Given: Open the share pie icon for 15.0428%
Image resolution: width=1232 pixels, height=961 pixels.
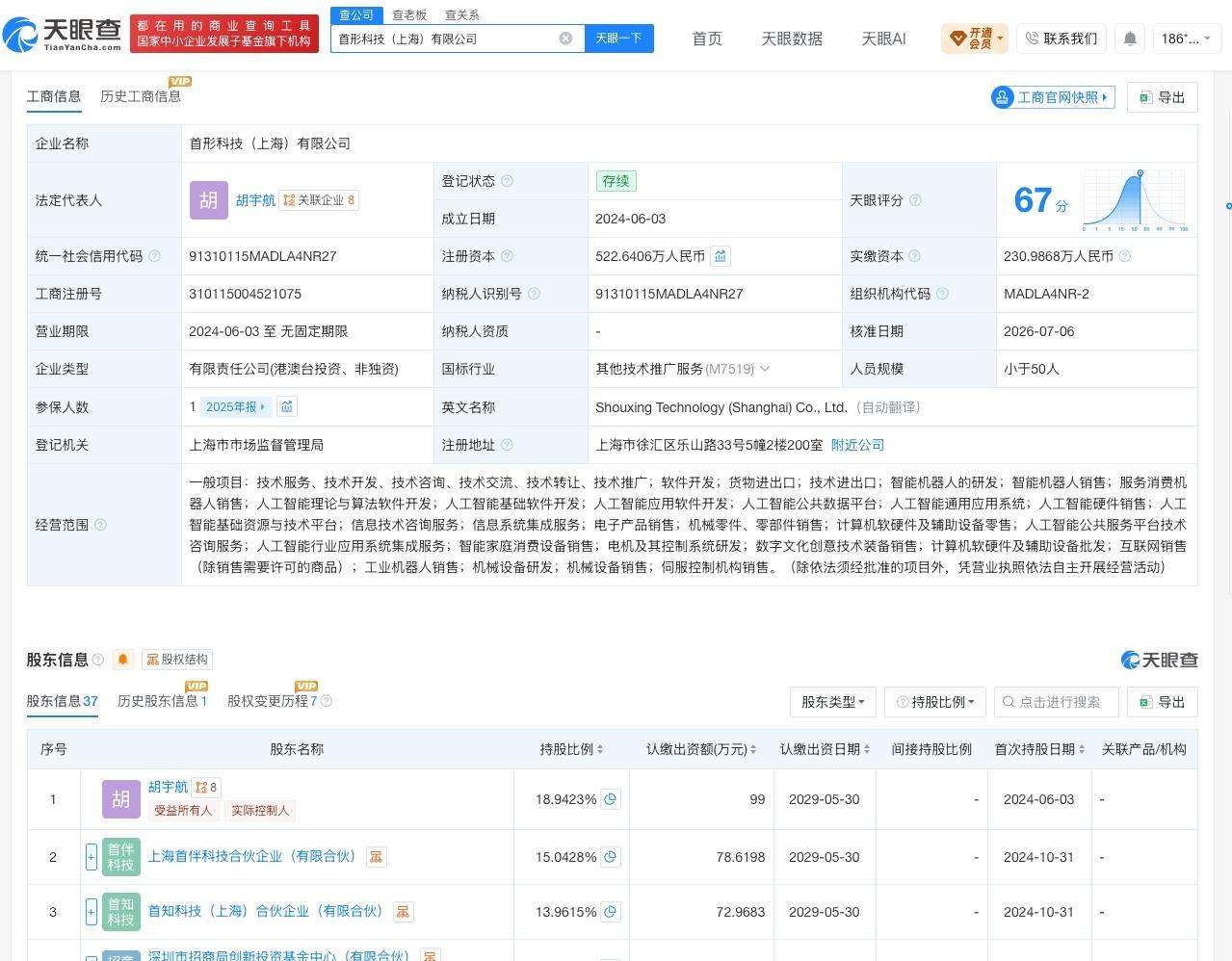Looking at the screenshot, I should 610,857.
